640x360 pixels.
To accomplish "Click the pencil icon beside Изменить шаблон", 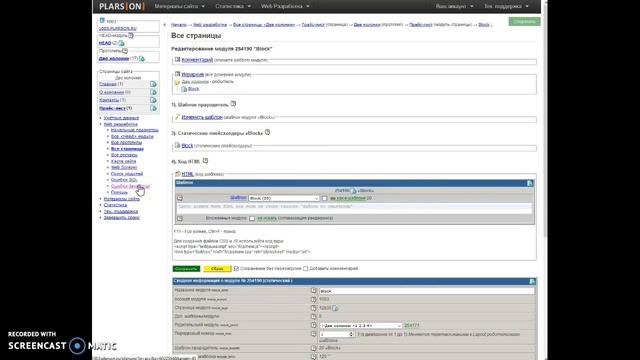I will pyautogui.click(x=178, y=117).
